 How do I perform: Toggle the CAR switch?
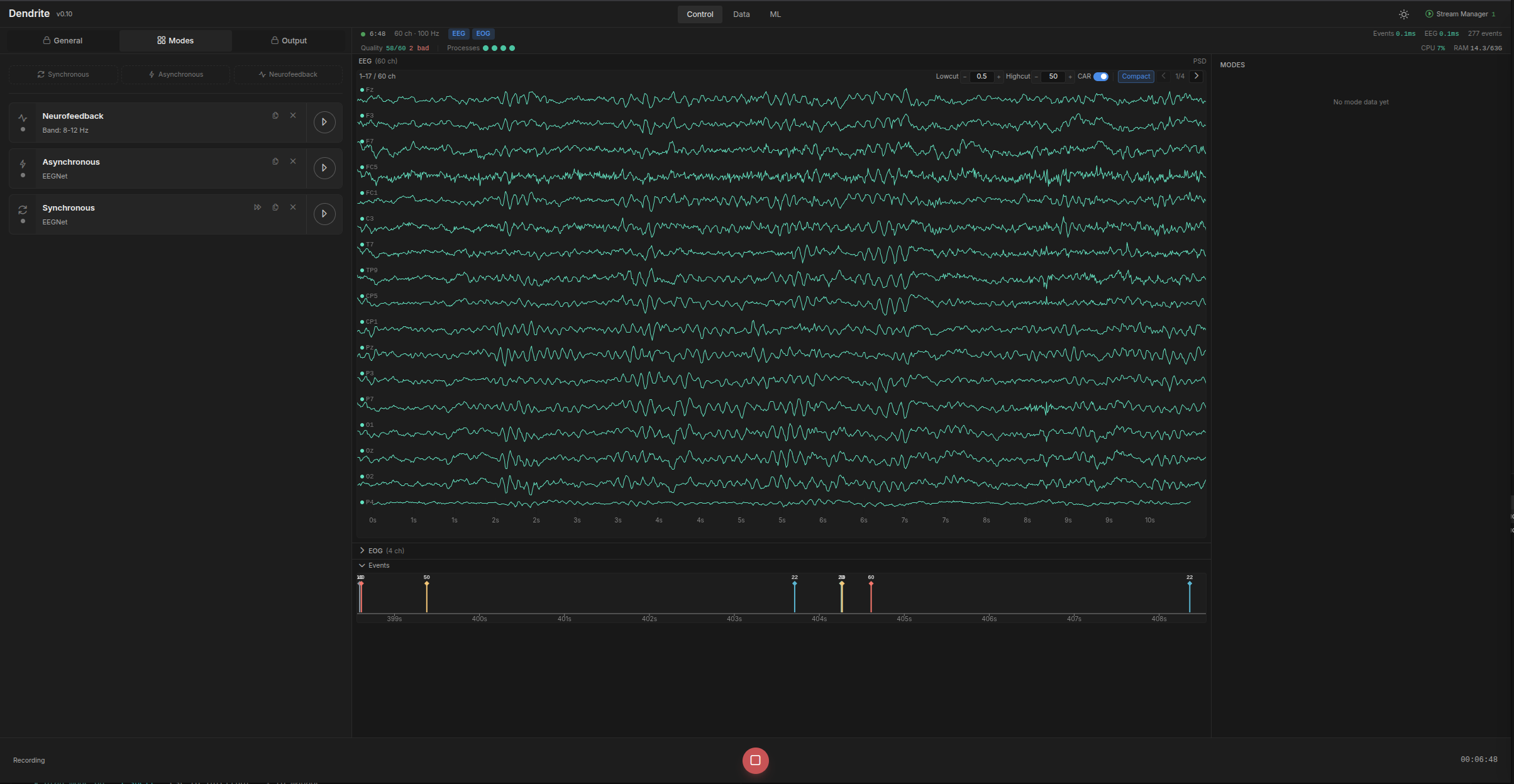1101,77
